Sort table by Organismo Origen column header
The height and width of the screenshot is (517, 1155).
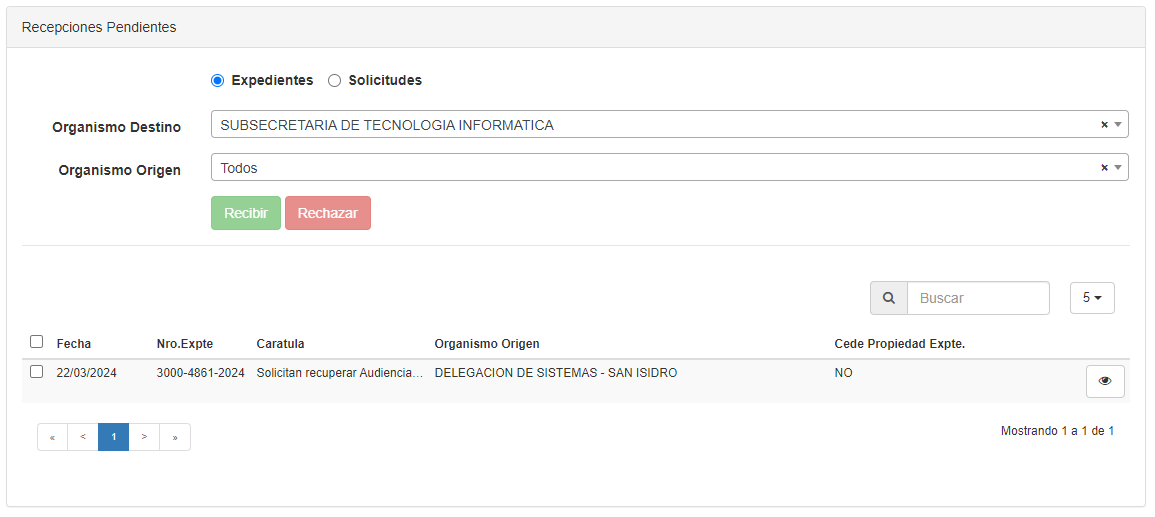tap(486, 344)
